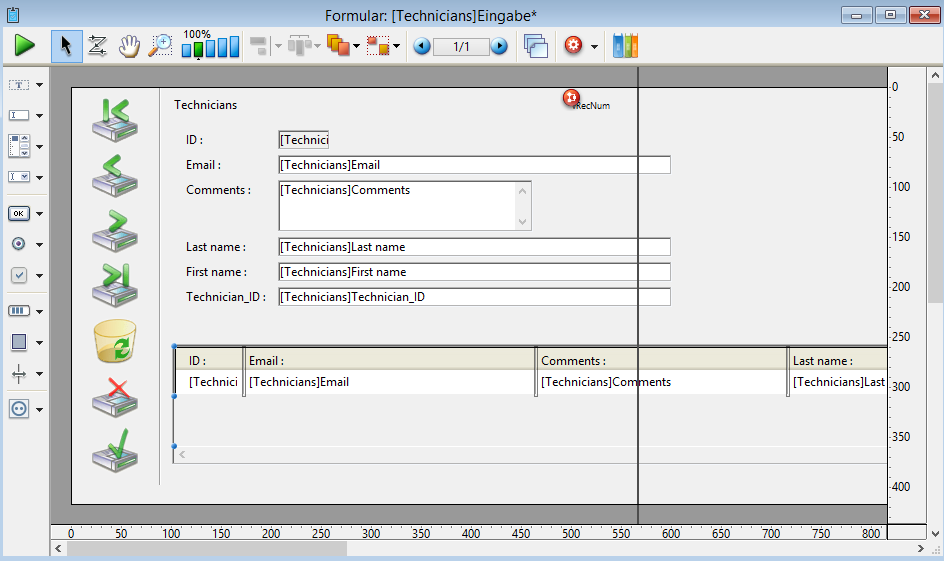
Task: Go to previous form page arrow
Action: click(x=422, y=46)
